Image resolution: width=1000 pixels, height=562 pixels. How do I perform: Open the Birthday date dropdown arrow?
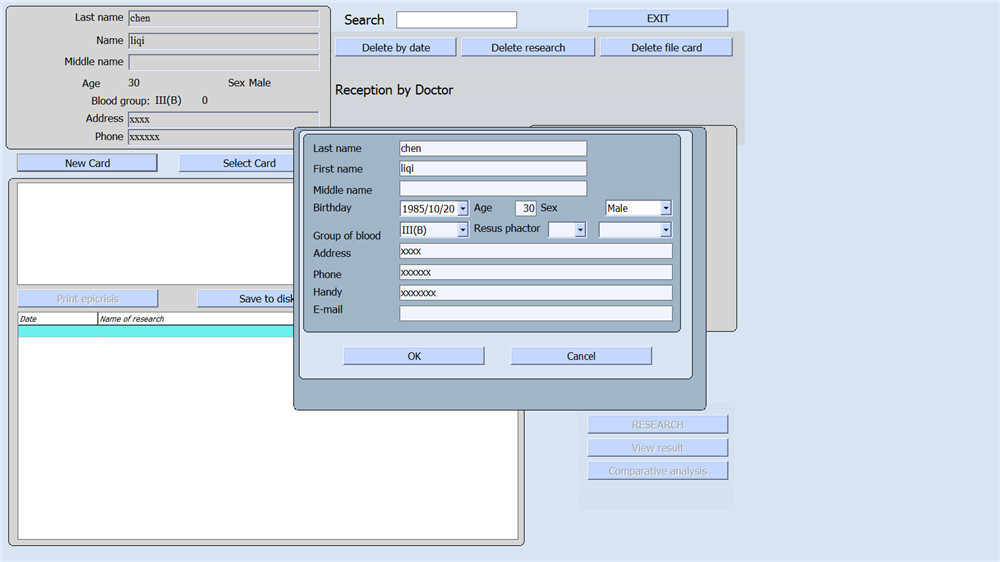462,209
